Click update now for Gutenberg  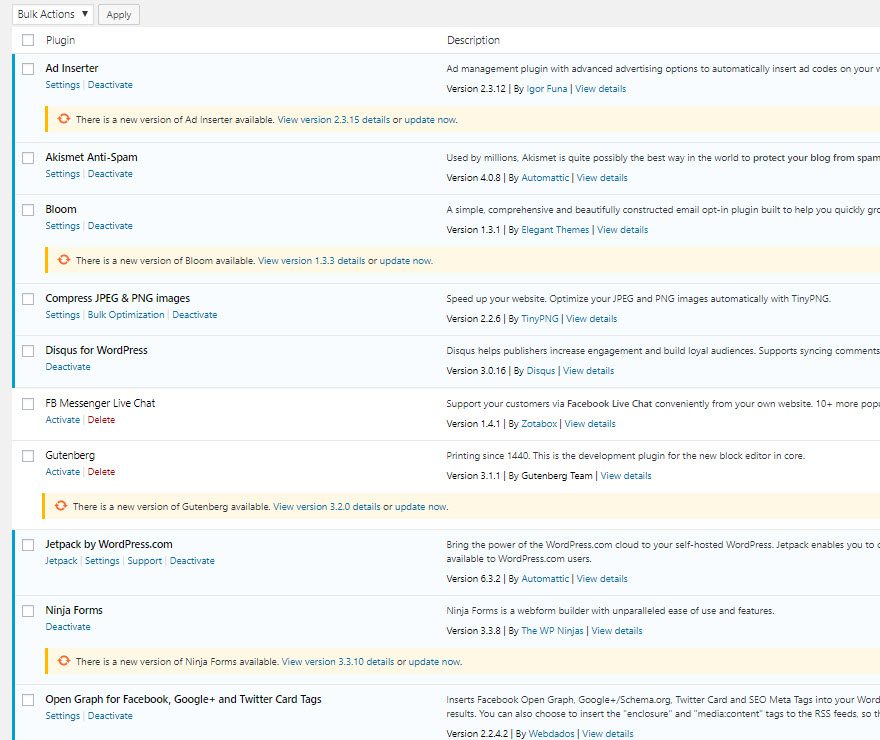click(421, 507)
